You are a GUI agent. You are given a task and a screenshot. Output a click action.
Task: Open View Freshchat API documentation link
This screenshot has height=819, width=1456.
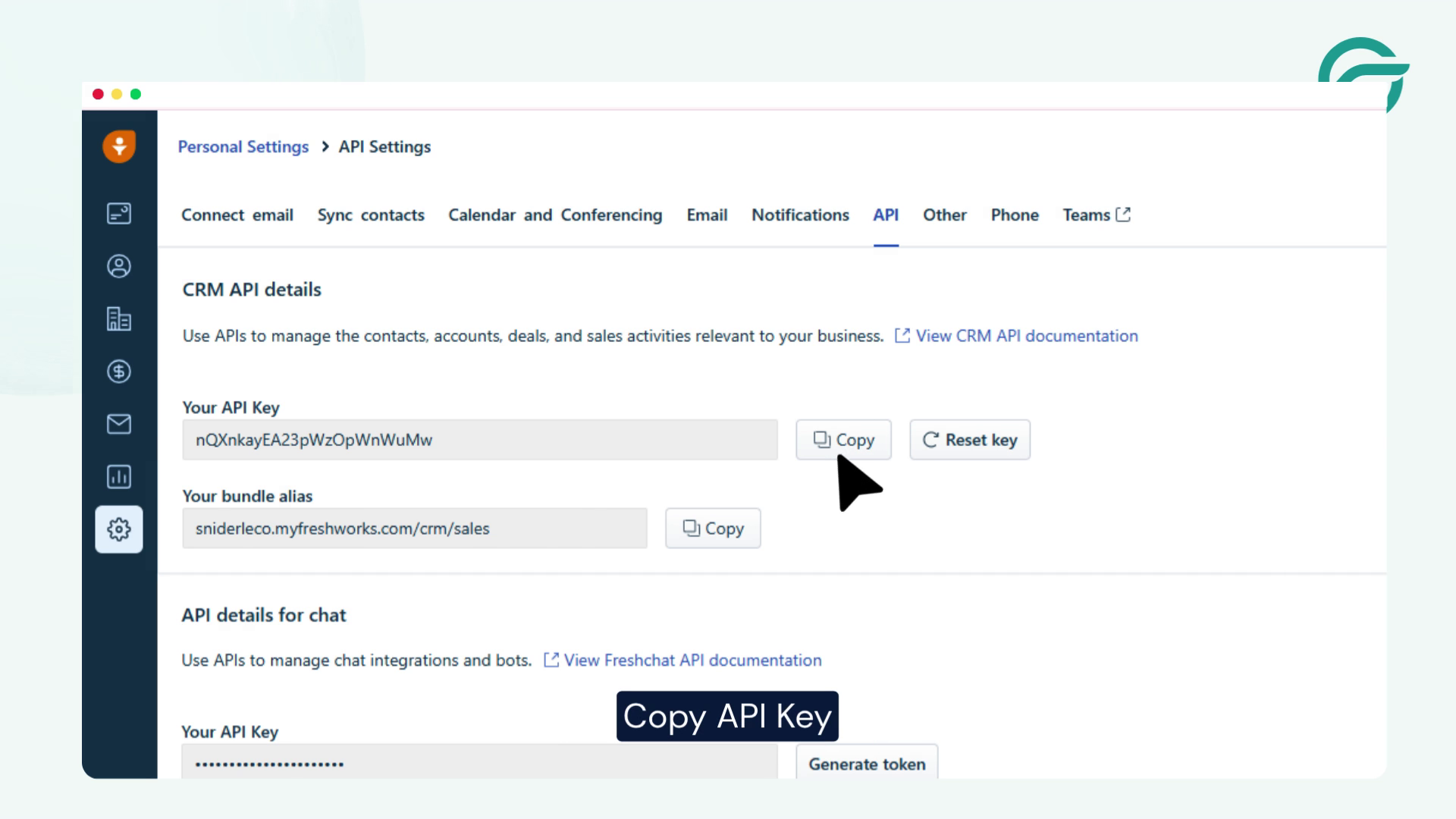coord(682,661)
